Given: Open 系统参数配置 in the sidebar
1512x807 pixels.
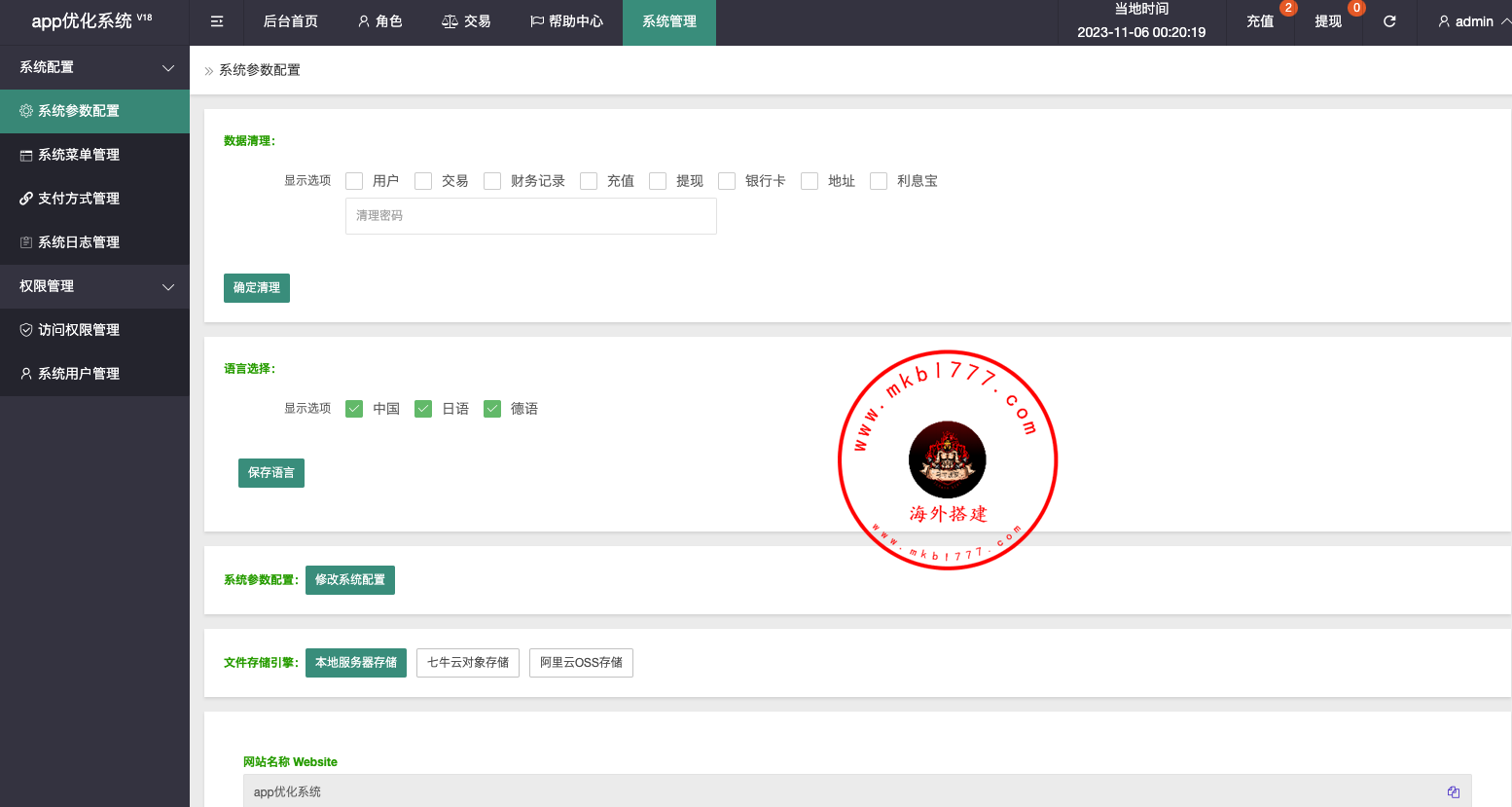Looking at the screenshot, I should click(94, 111).
